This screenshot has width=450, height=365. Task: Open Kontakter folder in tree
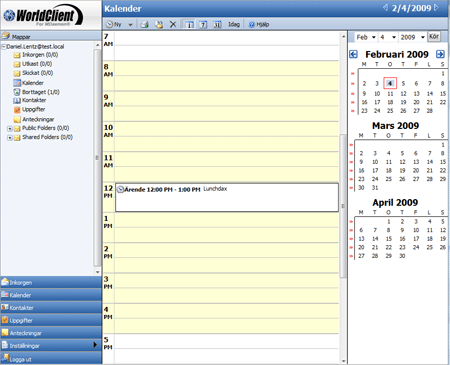pyautogui.click(x=30, y=100)
